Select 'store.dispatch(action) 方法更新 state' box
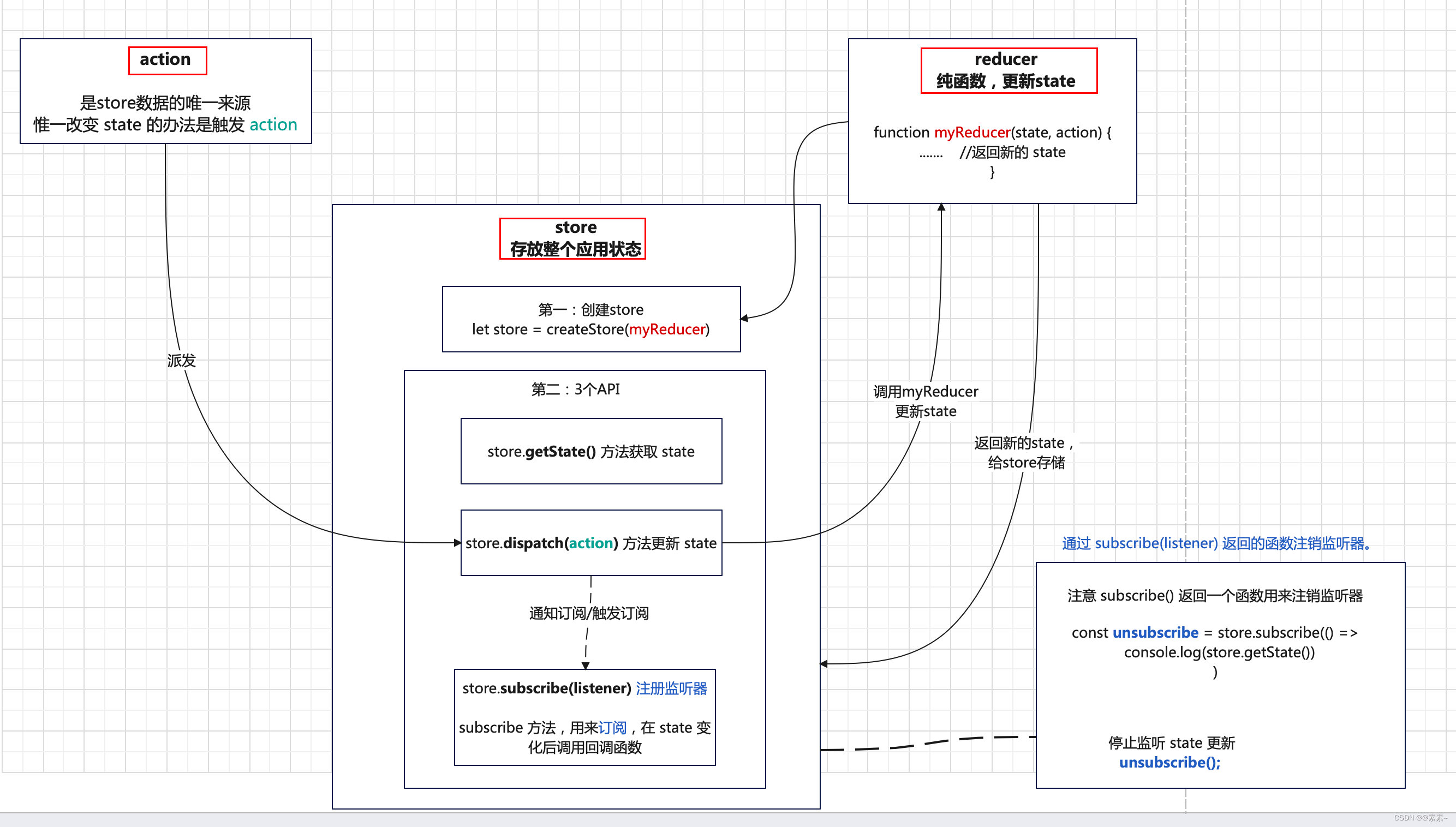 [592, 543]
